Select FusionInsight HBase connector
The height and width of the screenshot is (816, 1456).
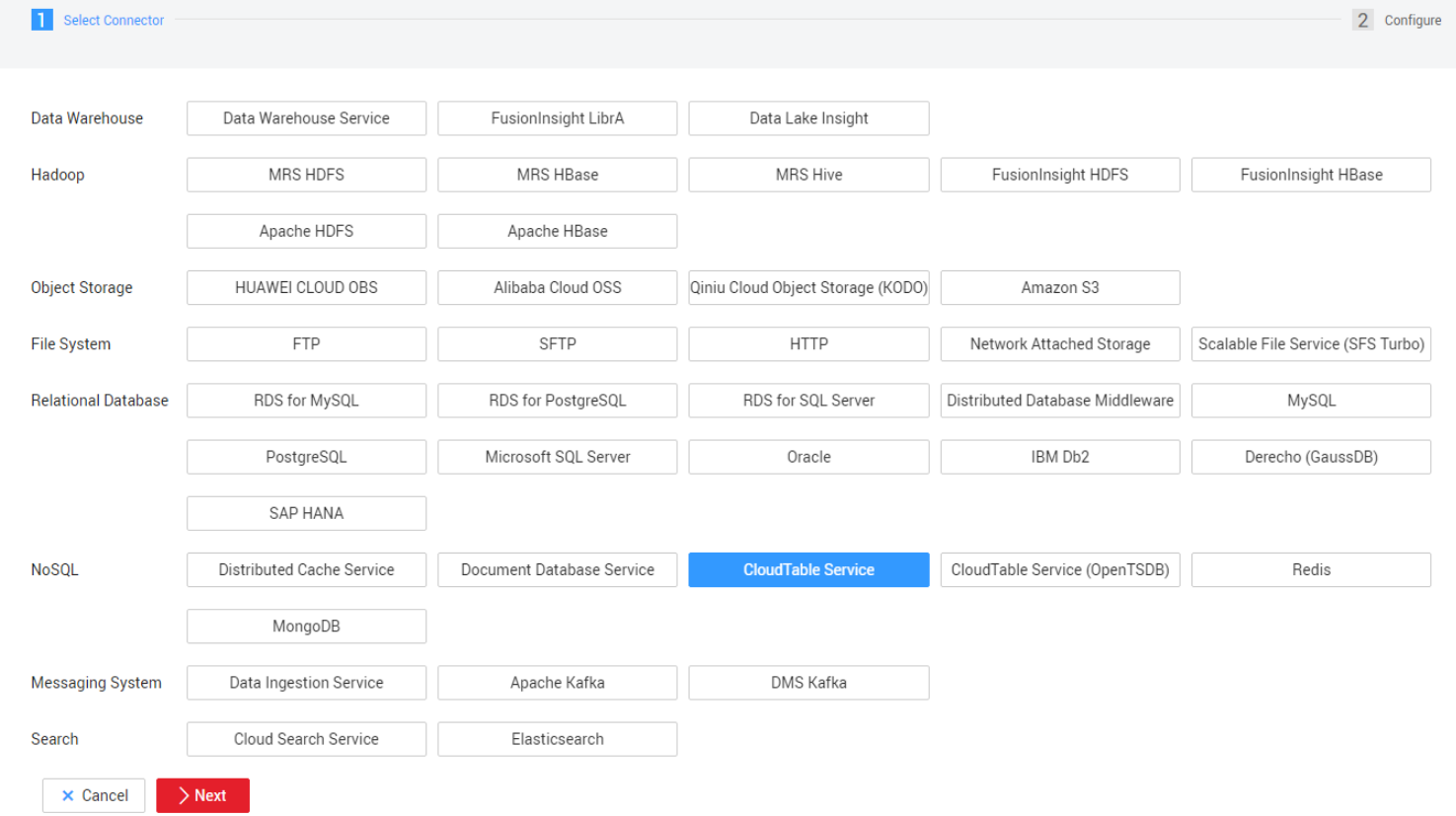pos(1311,175)
